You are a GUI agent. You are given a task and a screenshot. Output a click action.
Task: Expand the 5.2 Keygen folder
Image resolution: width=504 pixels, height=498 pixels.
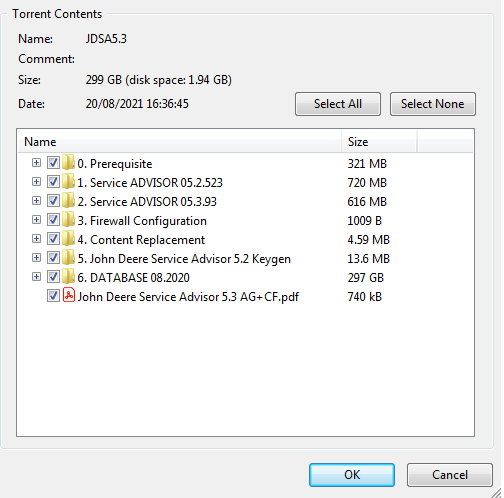(36, 258)
